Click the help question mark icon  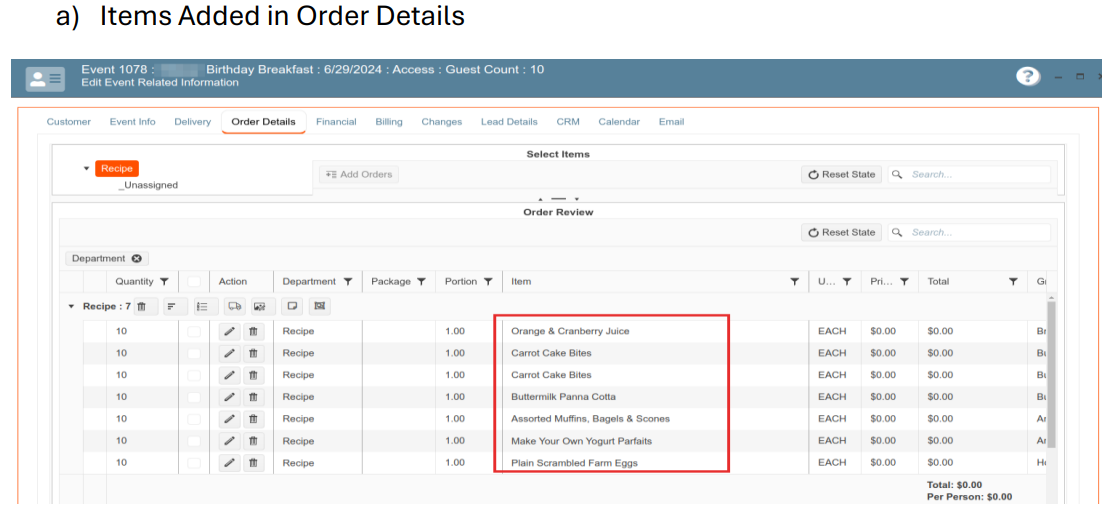(x=1027, y=77)
